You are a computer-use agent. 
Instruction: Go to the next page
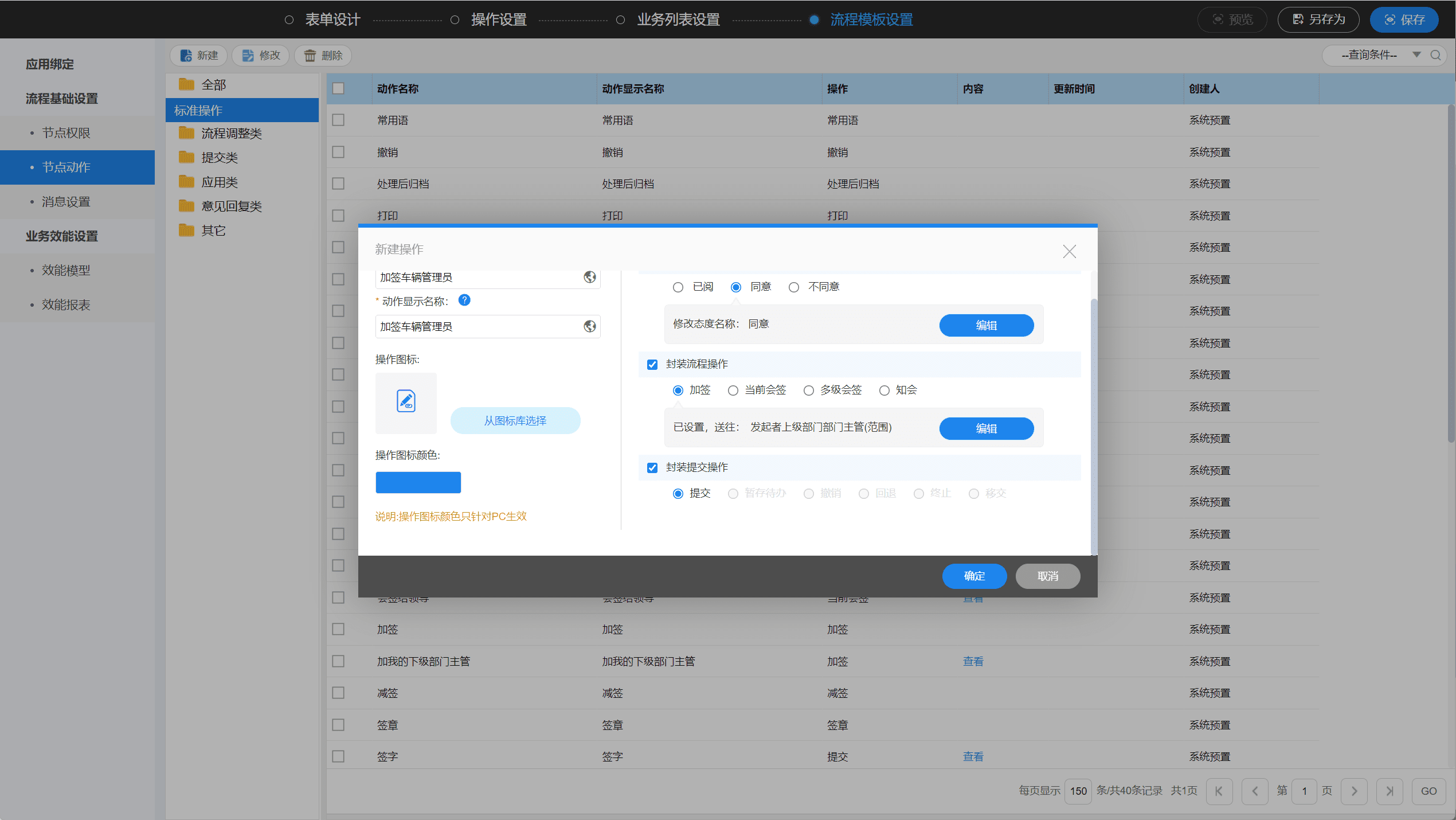tap(1355, 791)
